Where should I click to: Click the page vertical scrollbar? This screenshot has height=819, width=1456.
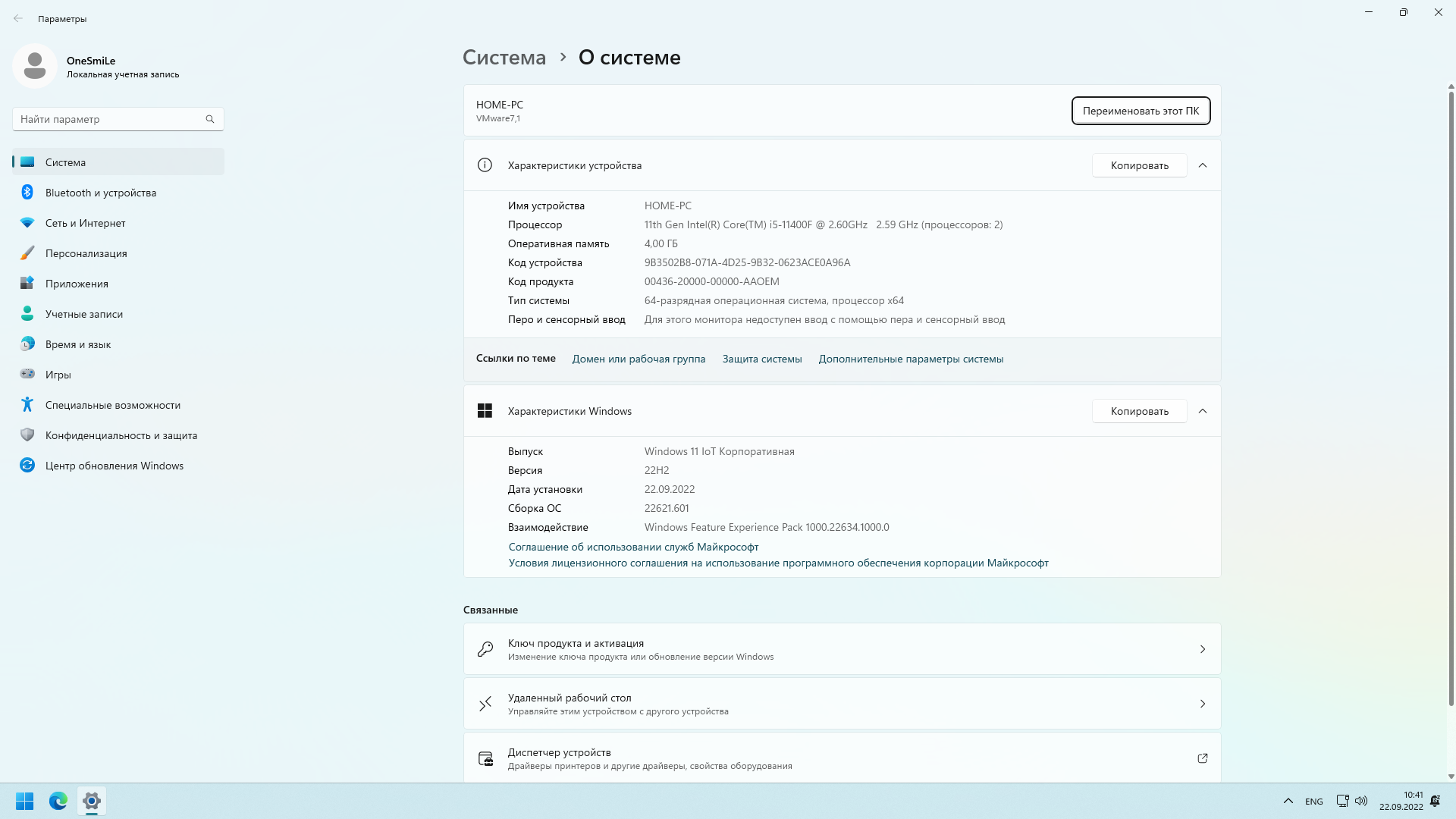tap(1451, 394)
